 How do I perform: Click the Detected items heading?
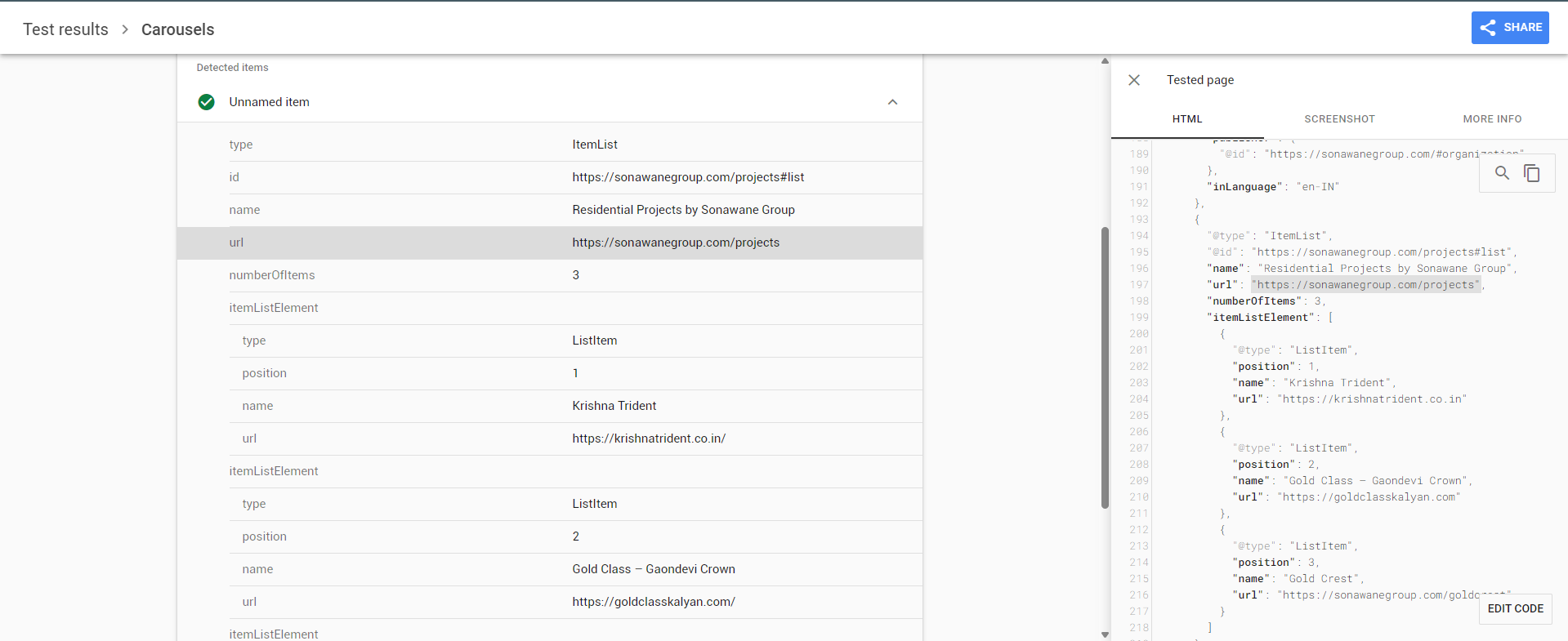click(232, 68)
